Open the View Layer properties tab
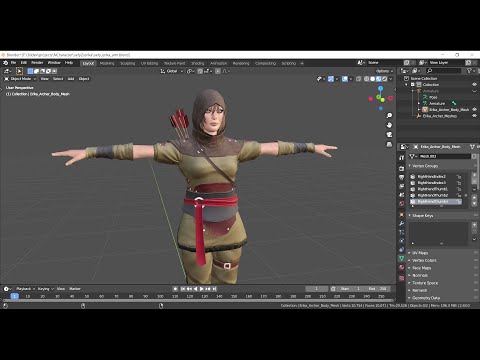This screenshot has width=480, height=360. tap(402, 186)
